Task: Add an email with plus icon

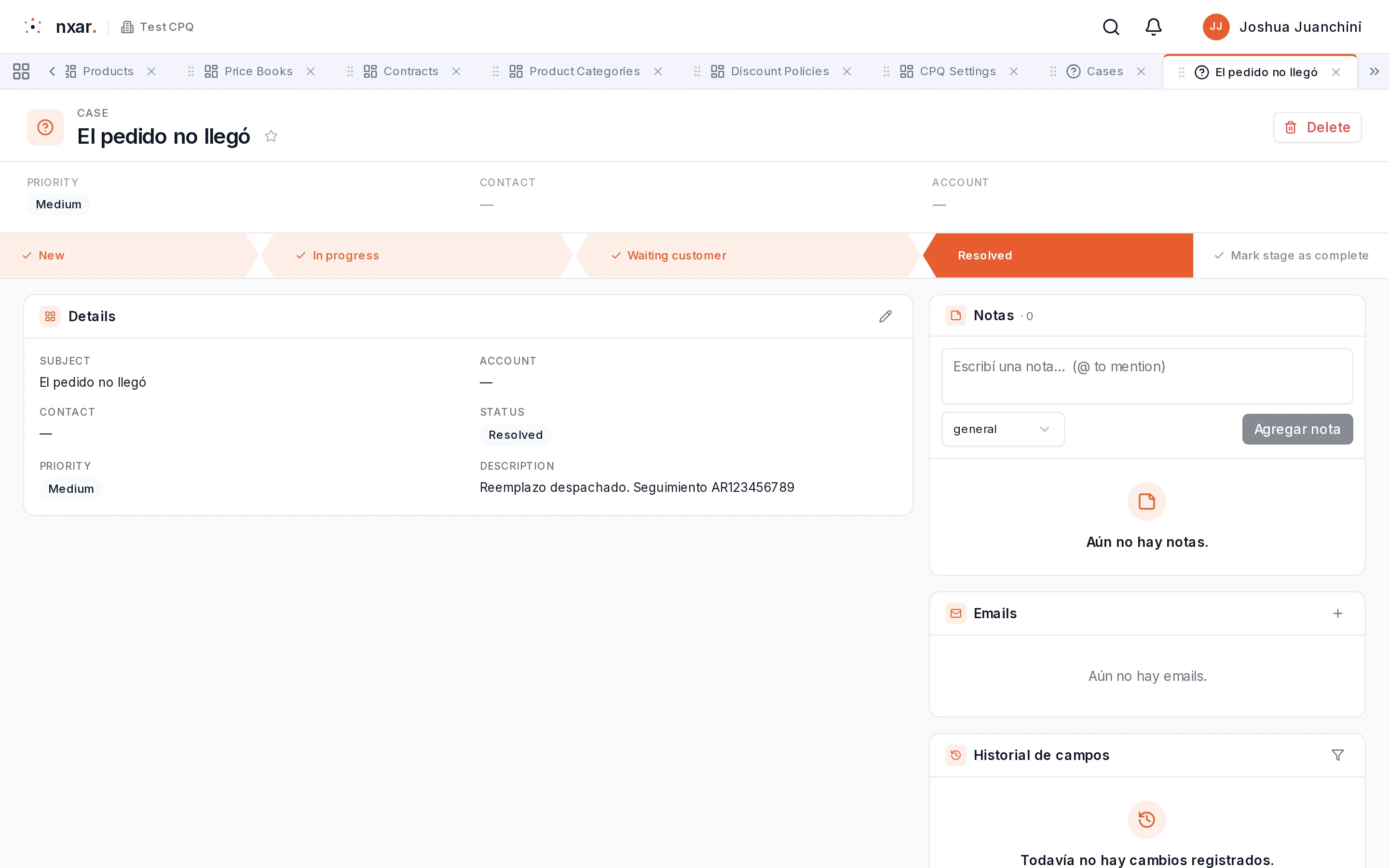Action: (x=1337, y=614)
